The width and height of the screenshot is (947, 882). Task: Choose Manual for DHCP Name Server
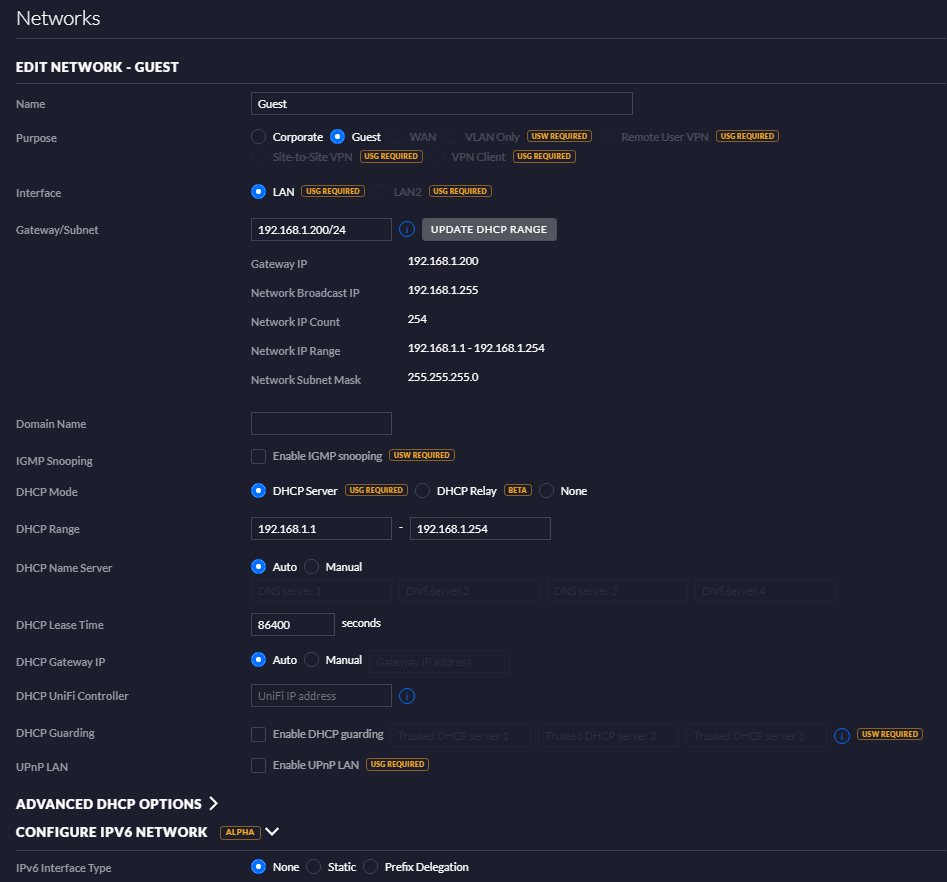[x=312, y=567]
